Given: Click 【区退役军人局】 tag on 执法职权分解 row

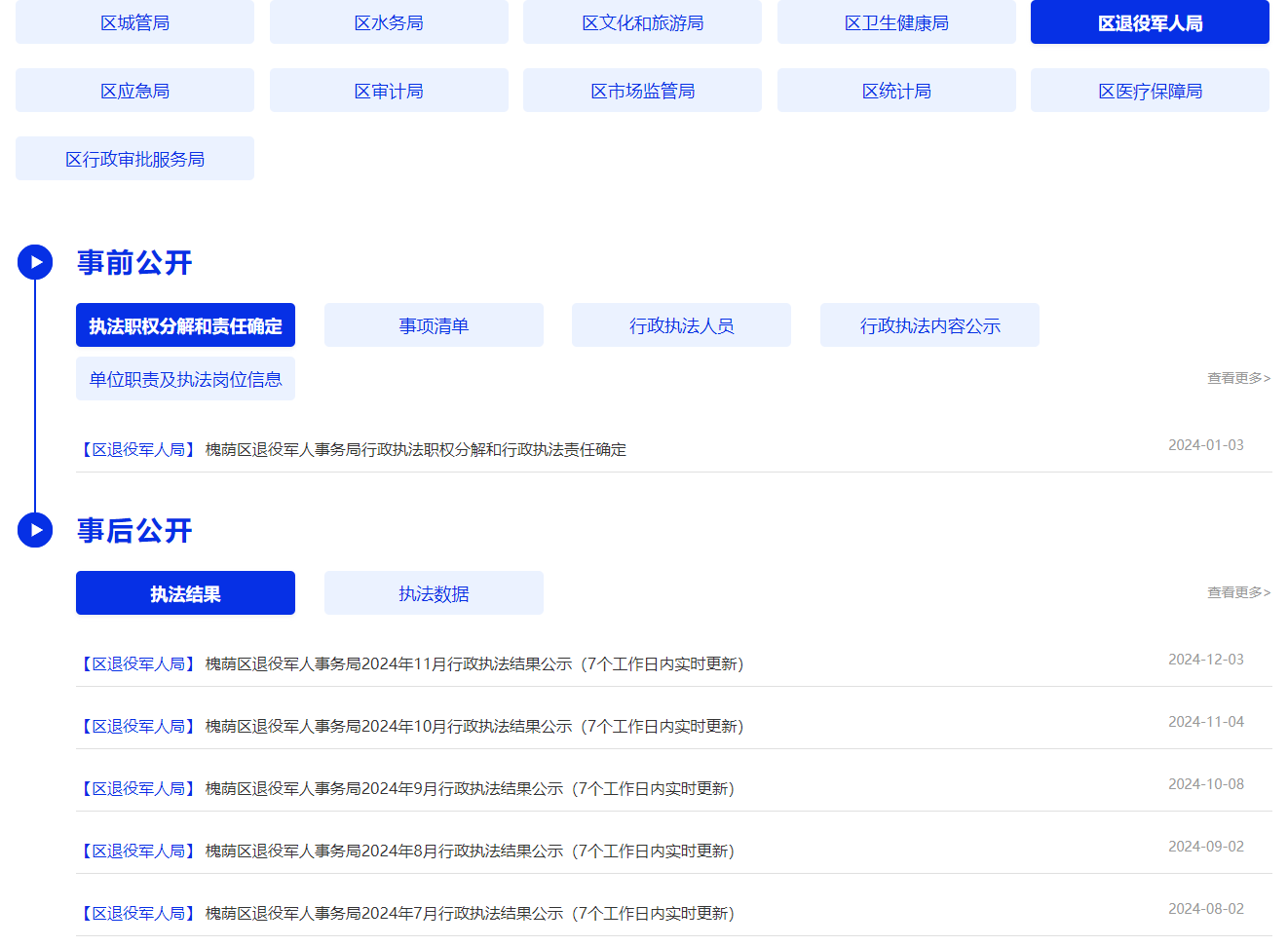Looking at the screenshot, I should tap(138, 449).
